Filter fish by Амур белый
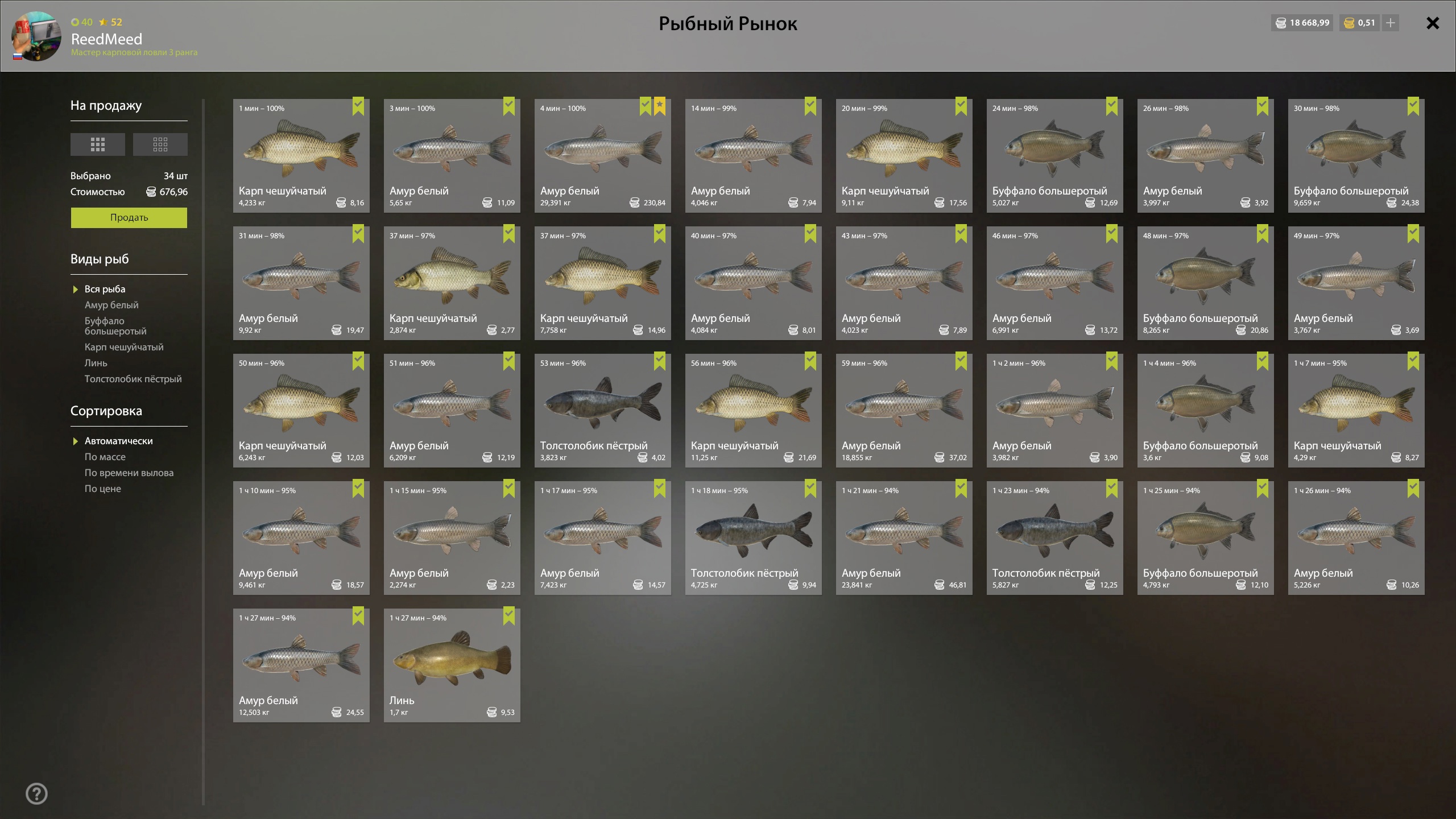The width and height of the screenshot is (1456, 819). coord(111,305)
